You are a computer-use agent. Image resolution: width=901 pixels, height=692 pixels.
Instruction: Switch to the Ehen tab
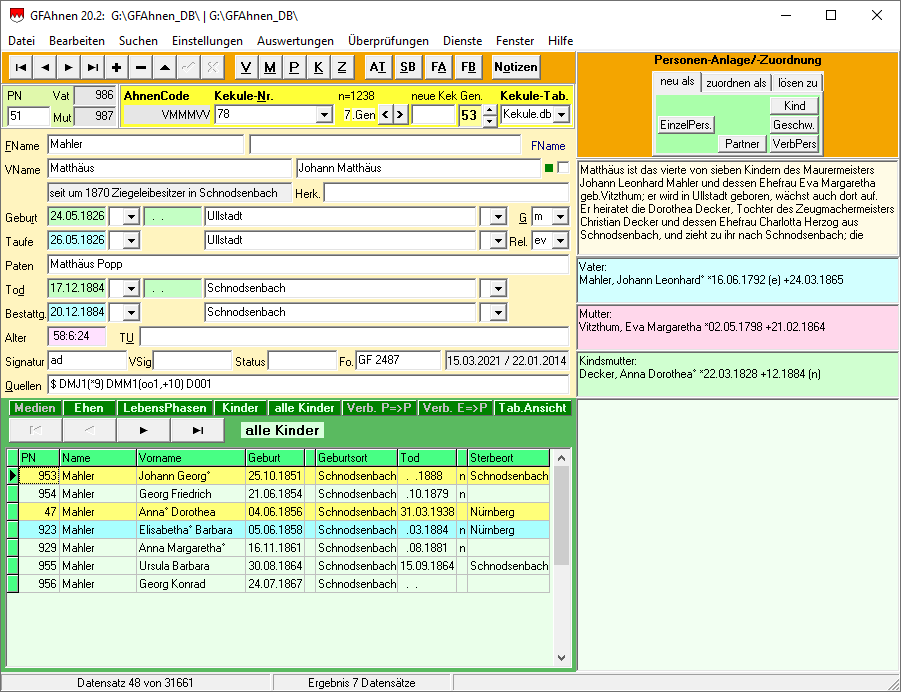(x=88, y=408)
